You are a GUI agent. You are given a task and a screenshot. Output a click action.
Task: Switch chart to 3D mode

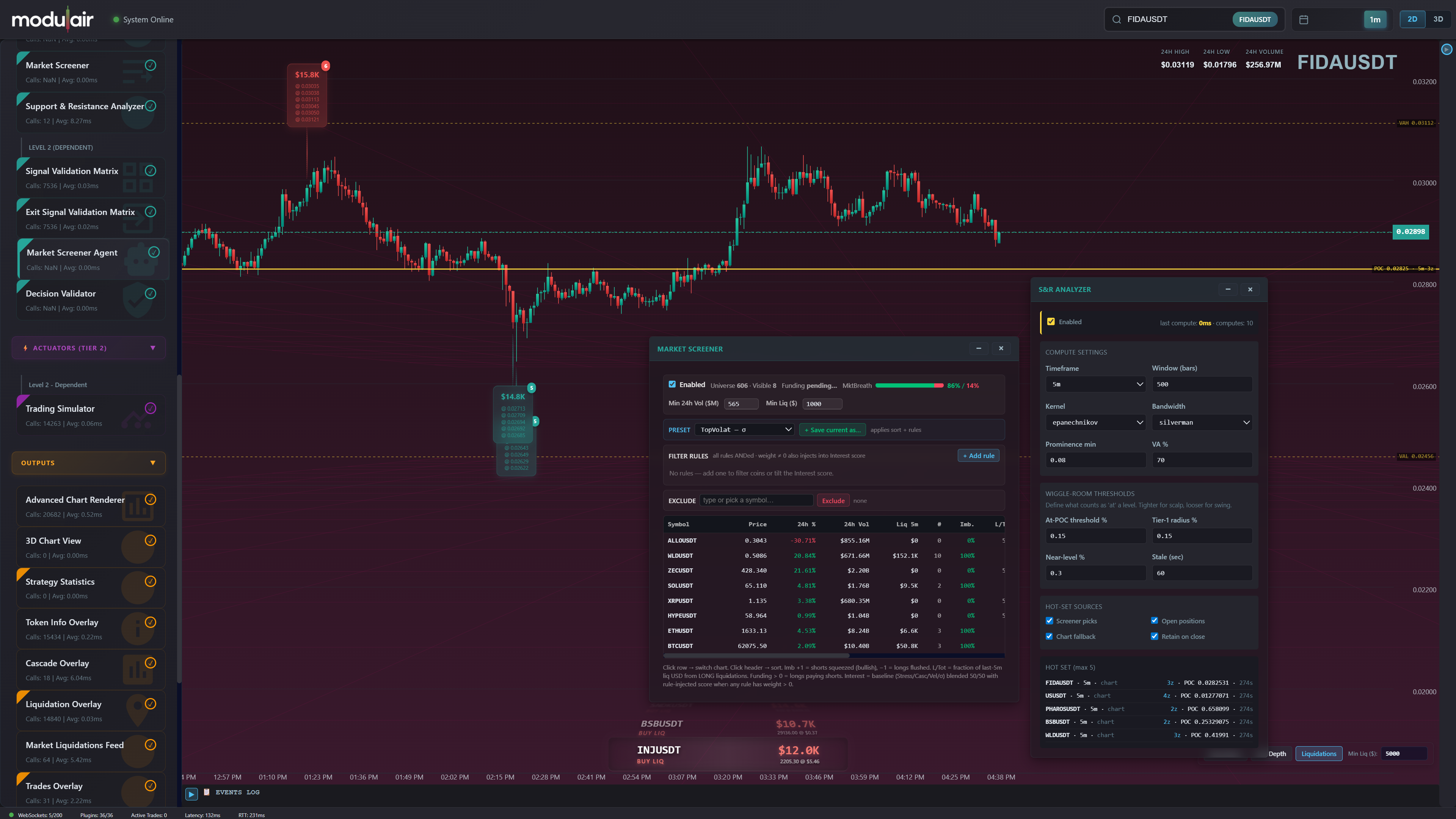[1438, 19]
